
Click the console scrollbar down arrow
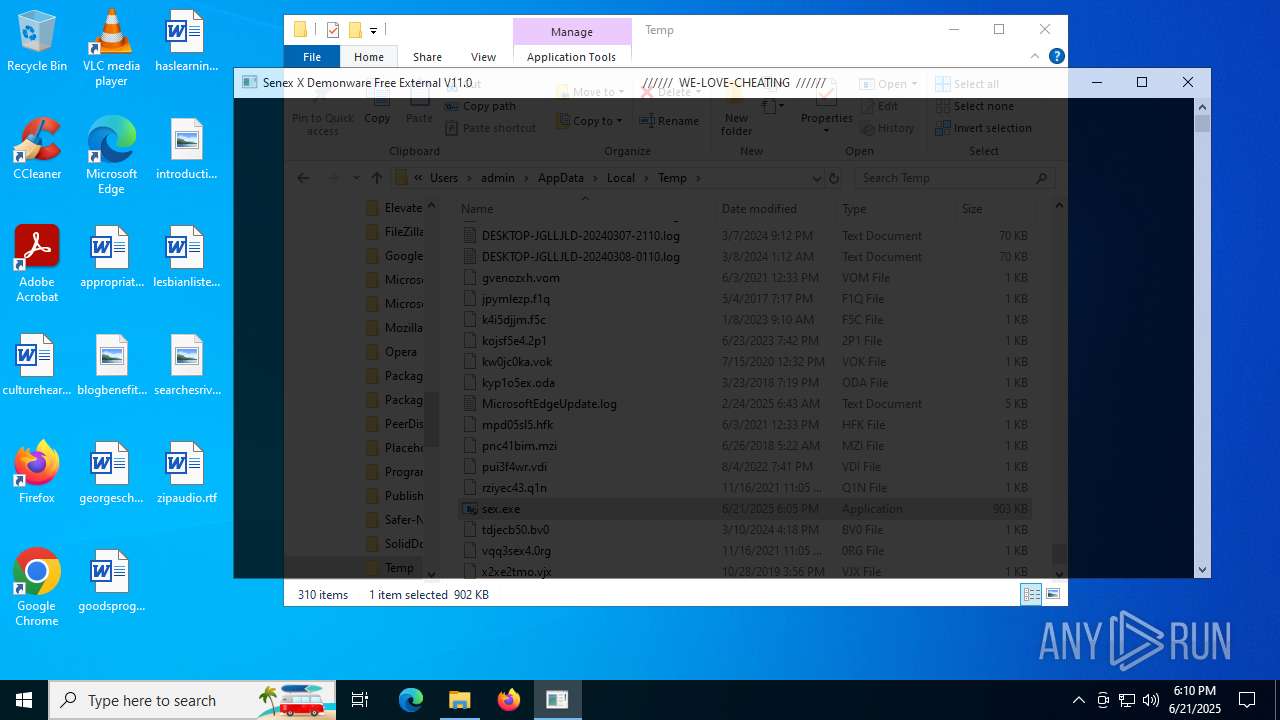click(1203, 570)
